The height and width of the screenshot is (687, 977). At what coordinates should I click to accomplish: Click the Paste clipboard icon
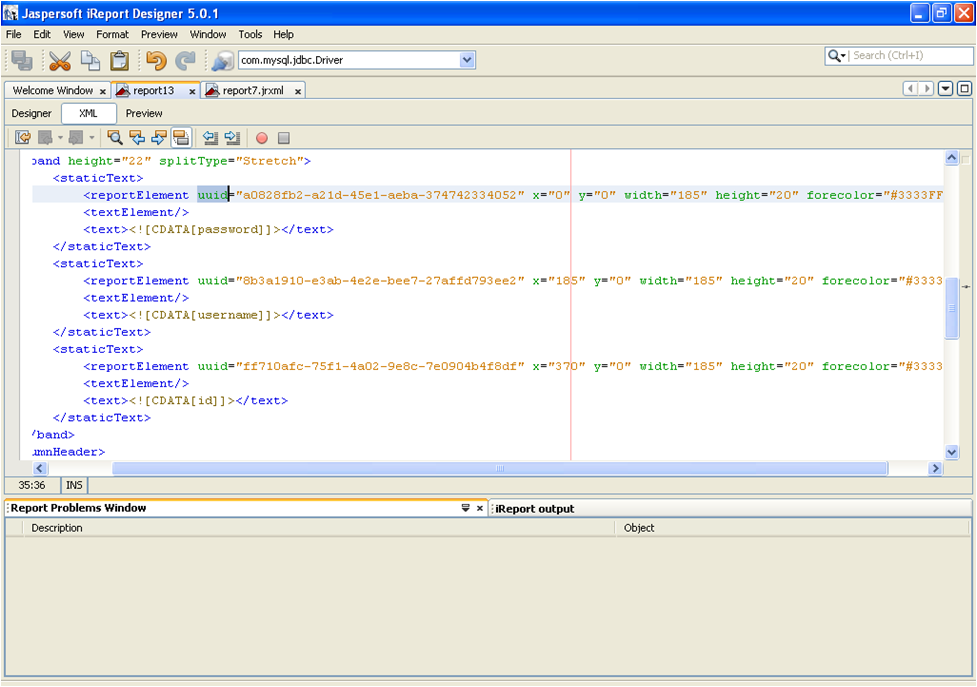(119, 61)
